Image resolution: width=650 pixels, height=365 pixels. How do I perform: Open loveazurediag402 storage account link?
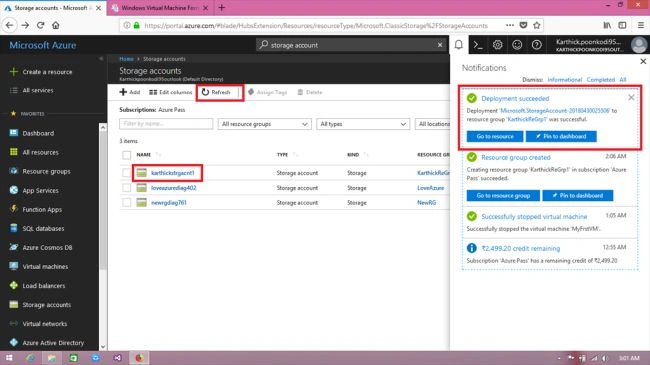click(174, 188)
